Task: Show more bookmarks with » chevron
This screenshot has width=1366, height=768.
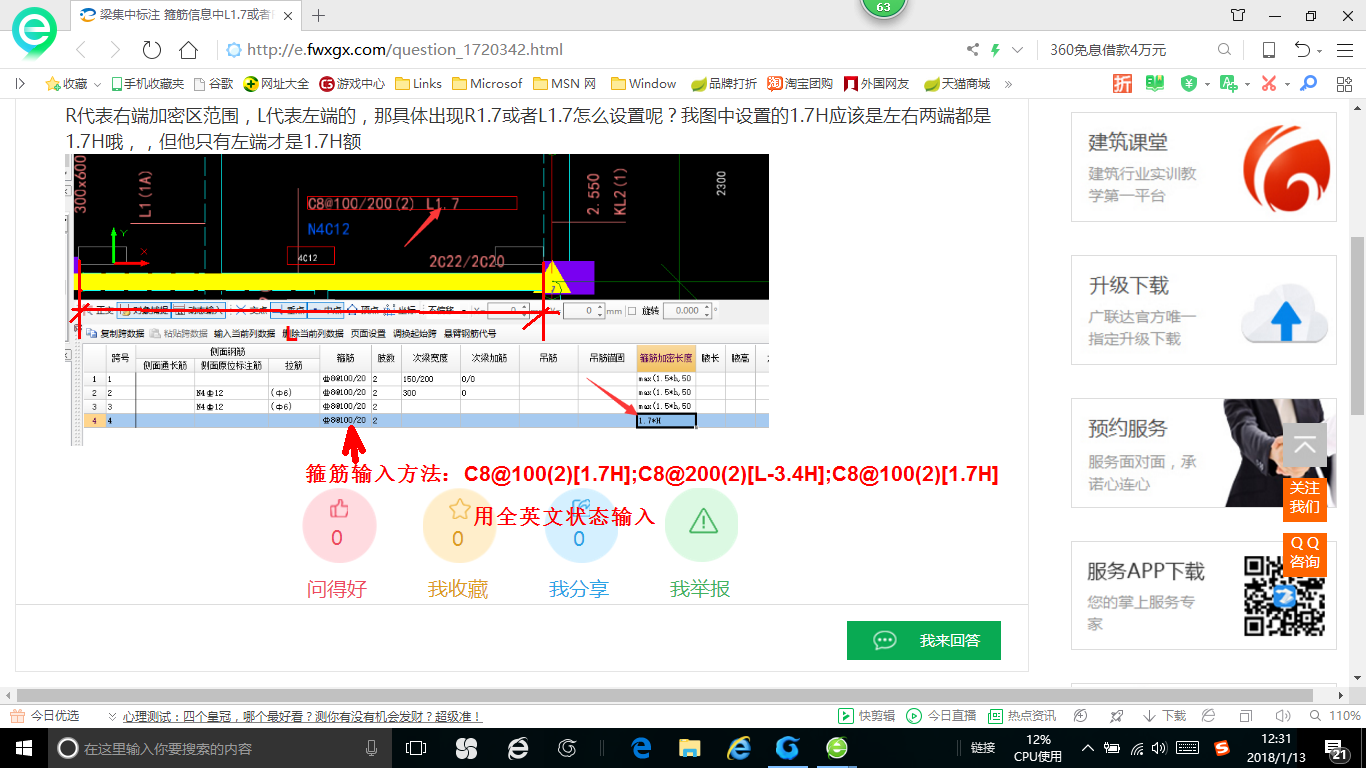Action: tap(1008, 84)
